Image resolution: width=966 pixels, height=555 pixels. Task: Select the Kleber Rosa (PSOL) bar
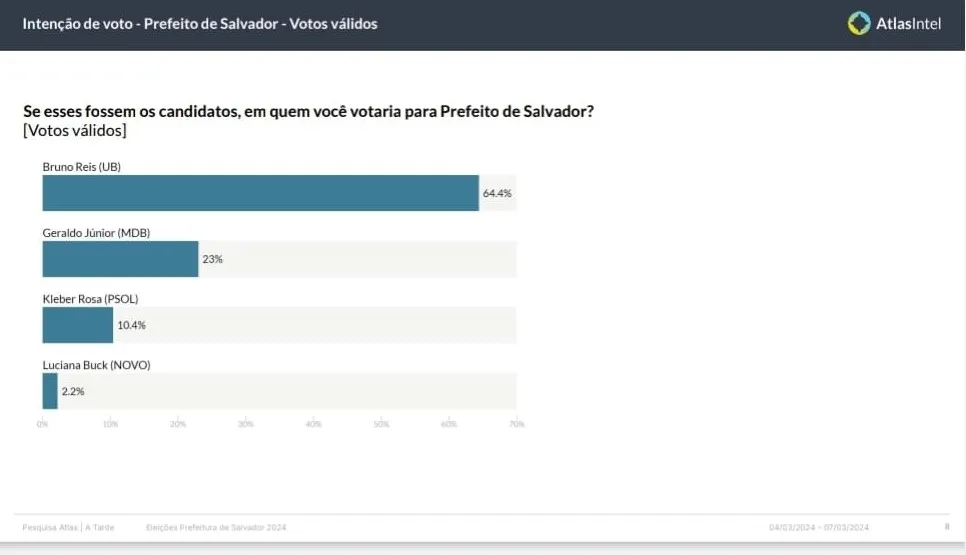coord(77,325)
